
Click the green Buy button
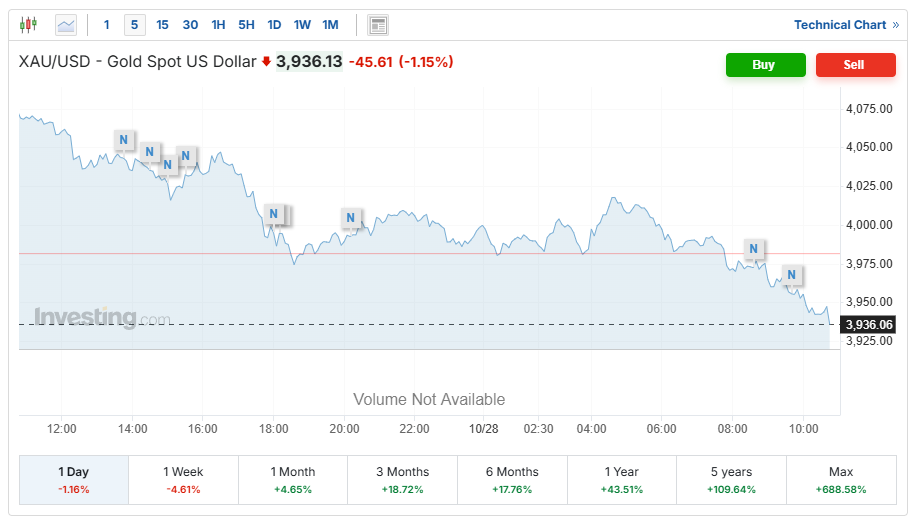coord(765,64)
